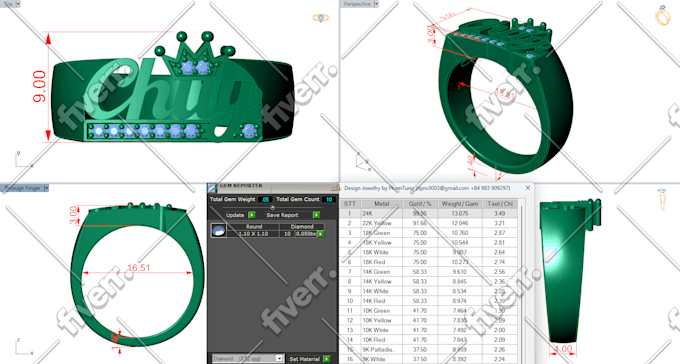Click the gold ring icon in the Perspective viewport
The image size is (680, 364).
click(663, 15)
